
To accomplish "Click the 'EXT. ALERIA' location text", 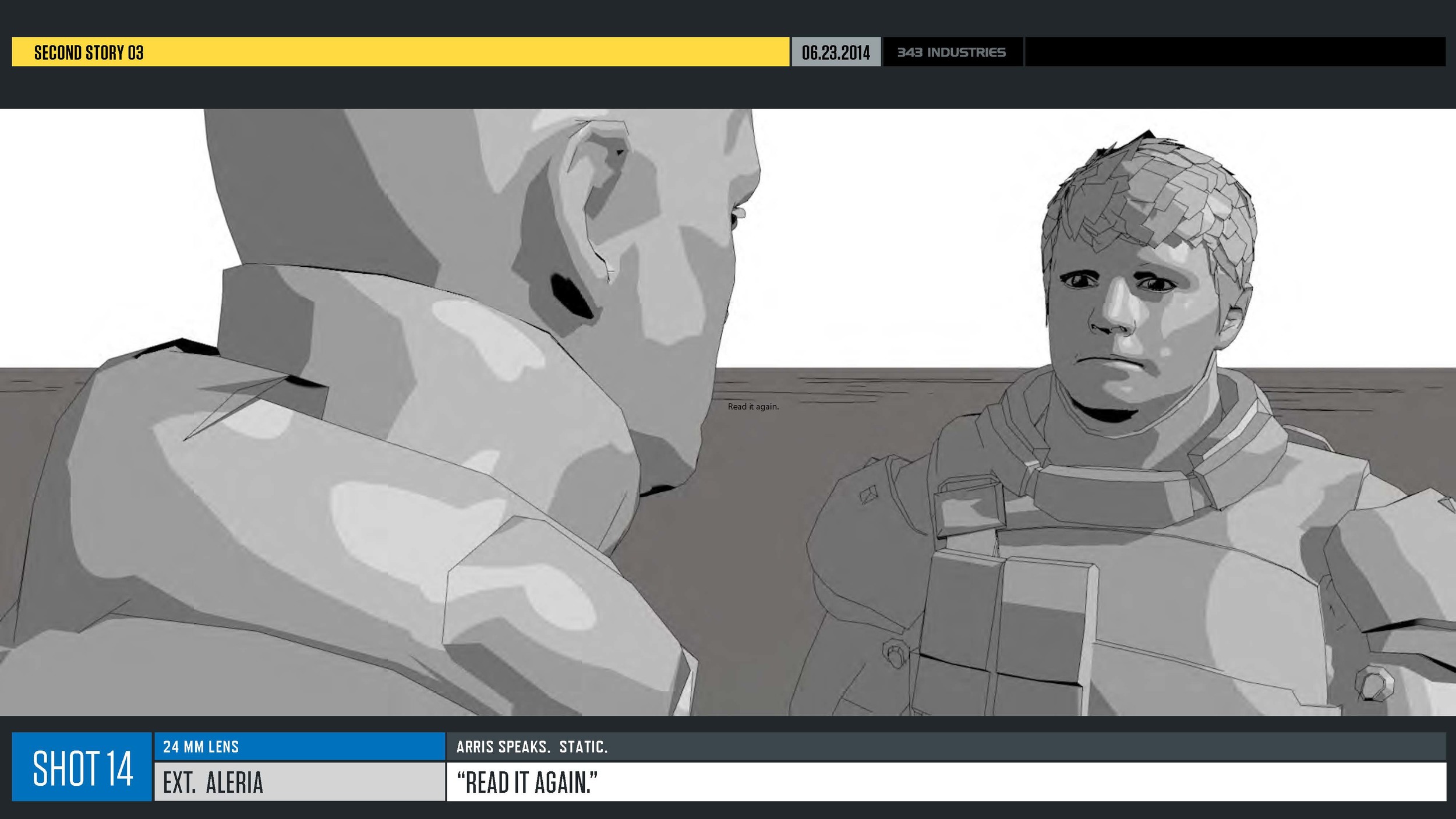I will point(213,782).
